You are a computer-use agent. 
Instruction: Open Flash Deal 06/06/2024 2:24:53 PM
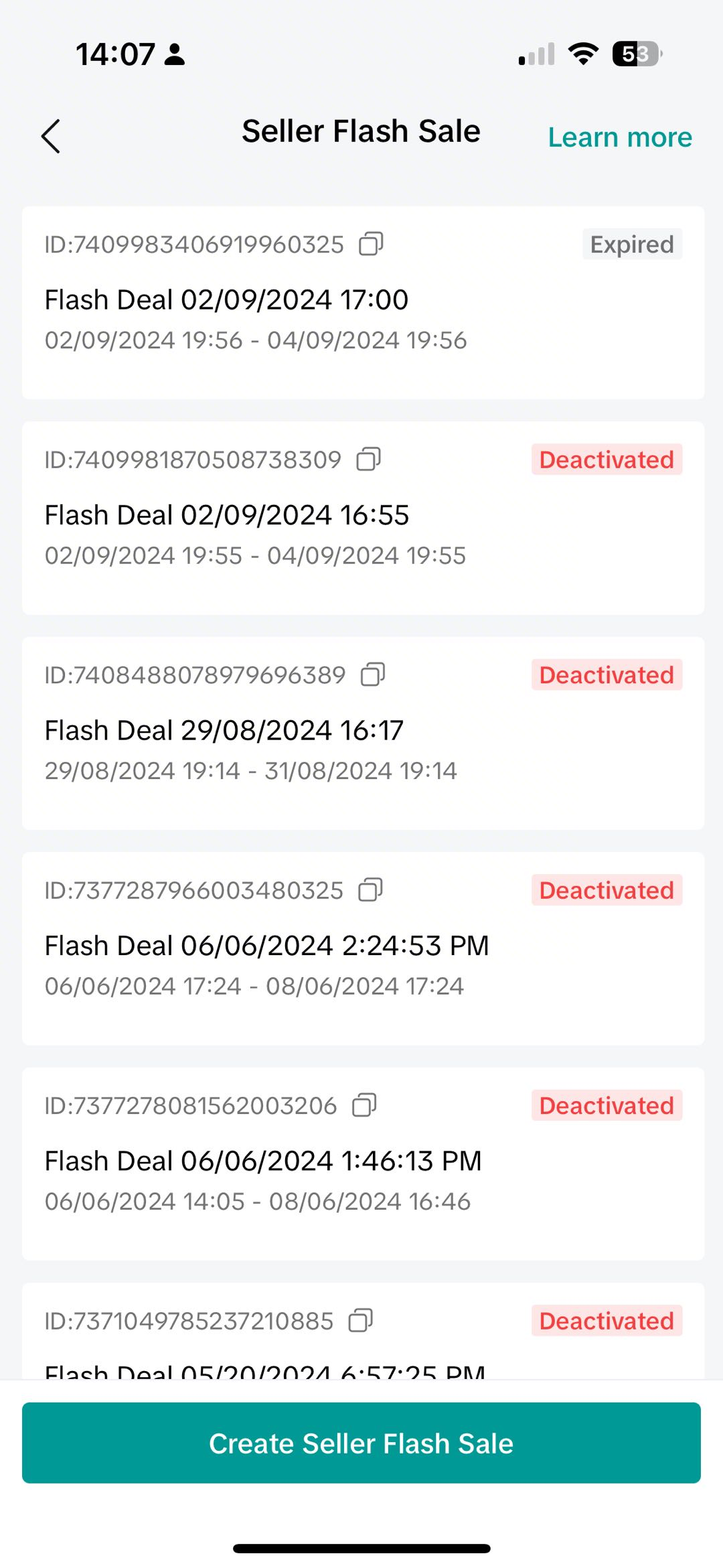[266, 946]
